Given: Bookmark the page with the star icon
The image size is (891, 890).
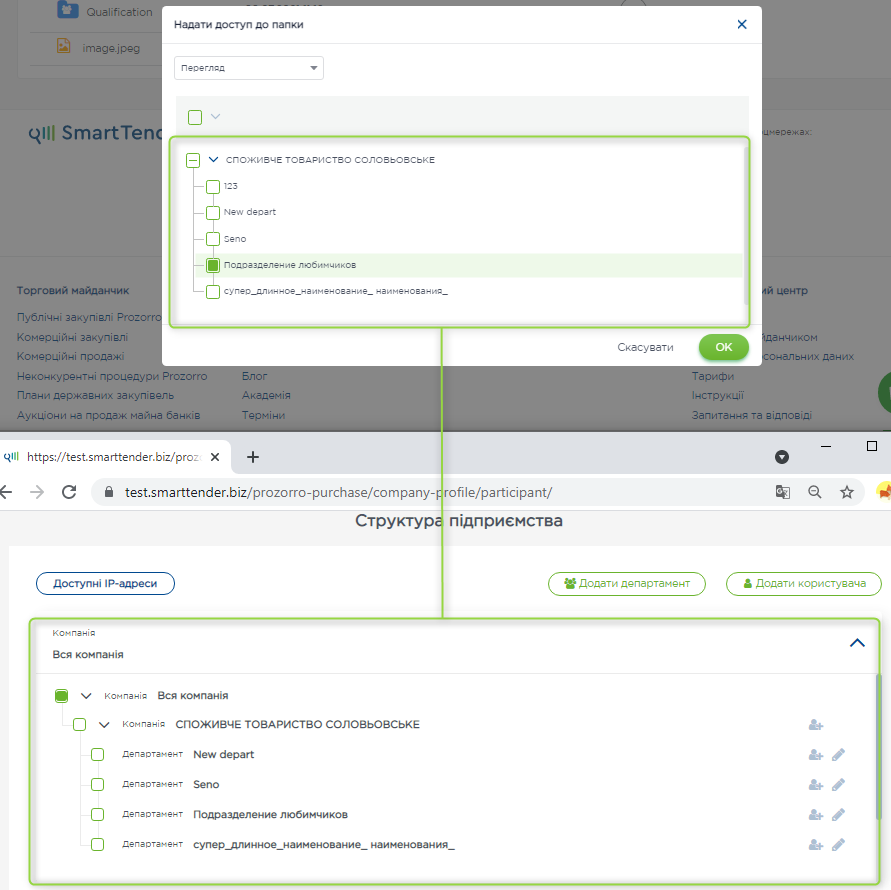Looking at the screenshot, I should coord(845,491).
